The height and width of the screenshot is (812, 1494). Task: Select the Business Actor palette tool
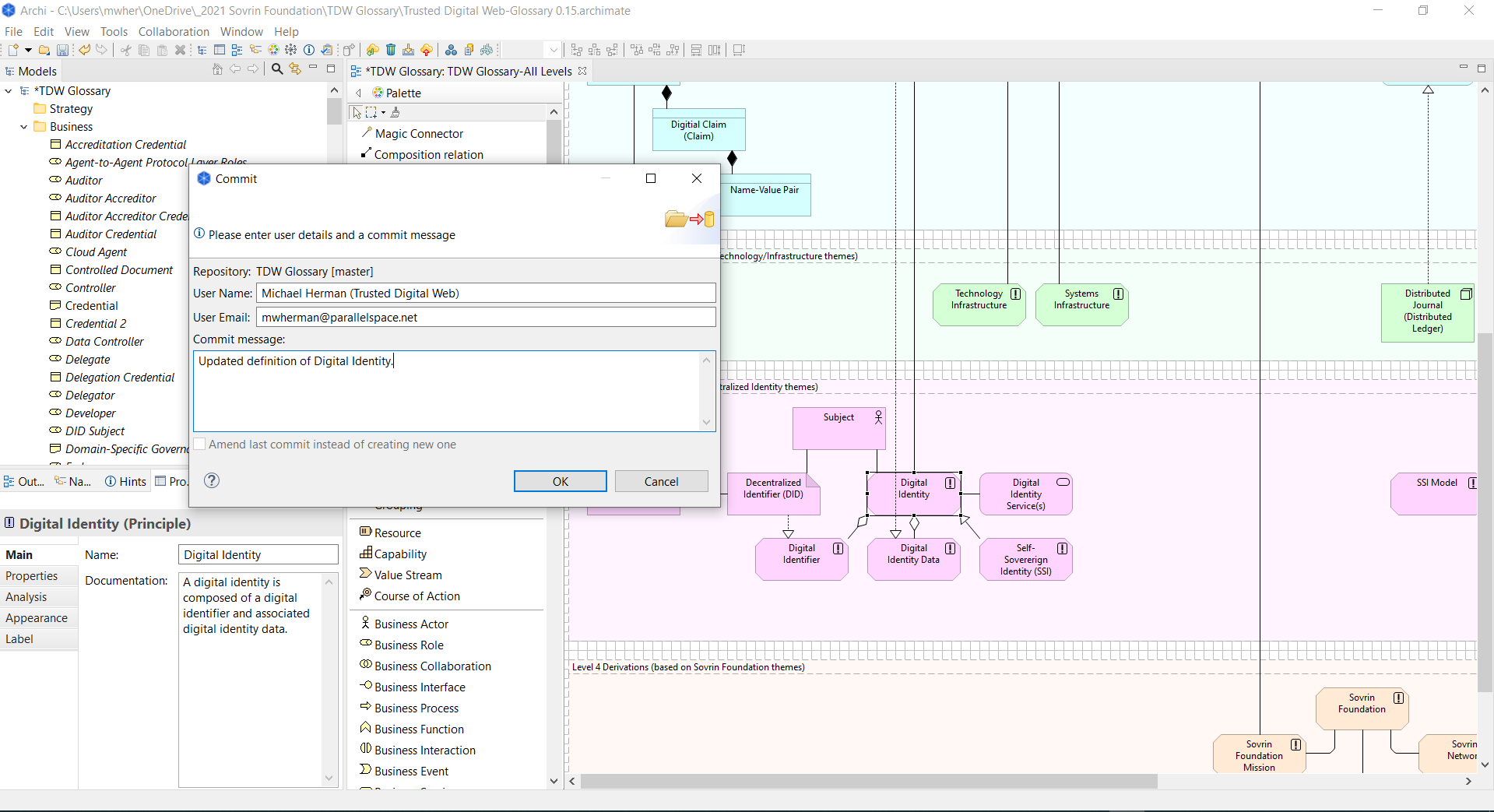411,624
